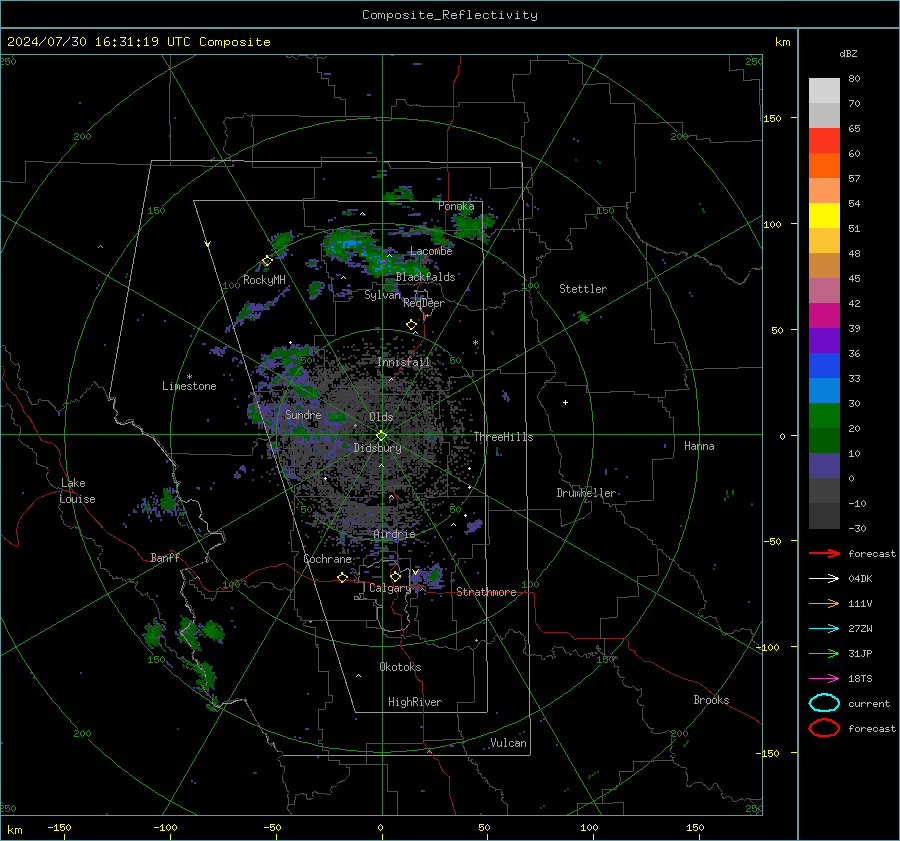The width and height of the screenshot is (900, 841).
Task: Click the Sundre label
Action: tap(303, 414)
